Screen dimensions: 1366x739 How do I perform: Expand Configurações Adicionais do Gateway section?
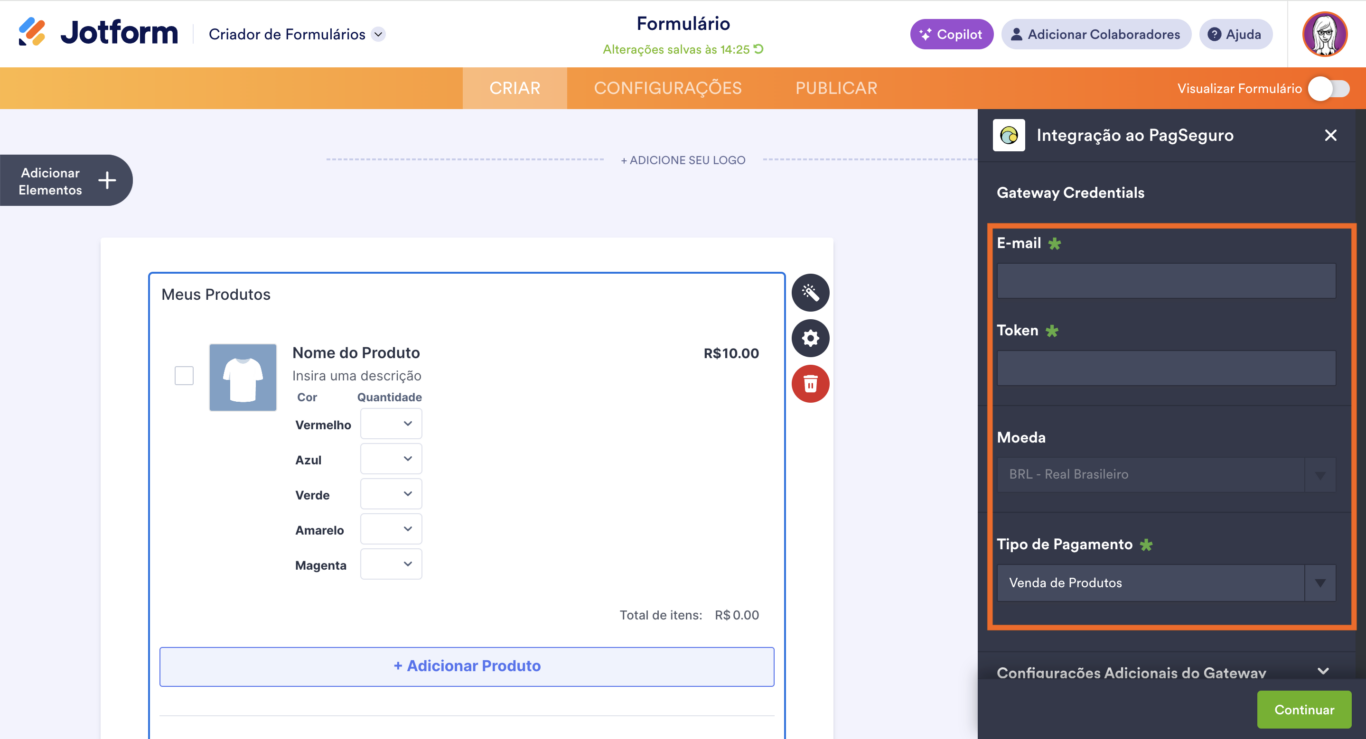[x=1164, y=672]
